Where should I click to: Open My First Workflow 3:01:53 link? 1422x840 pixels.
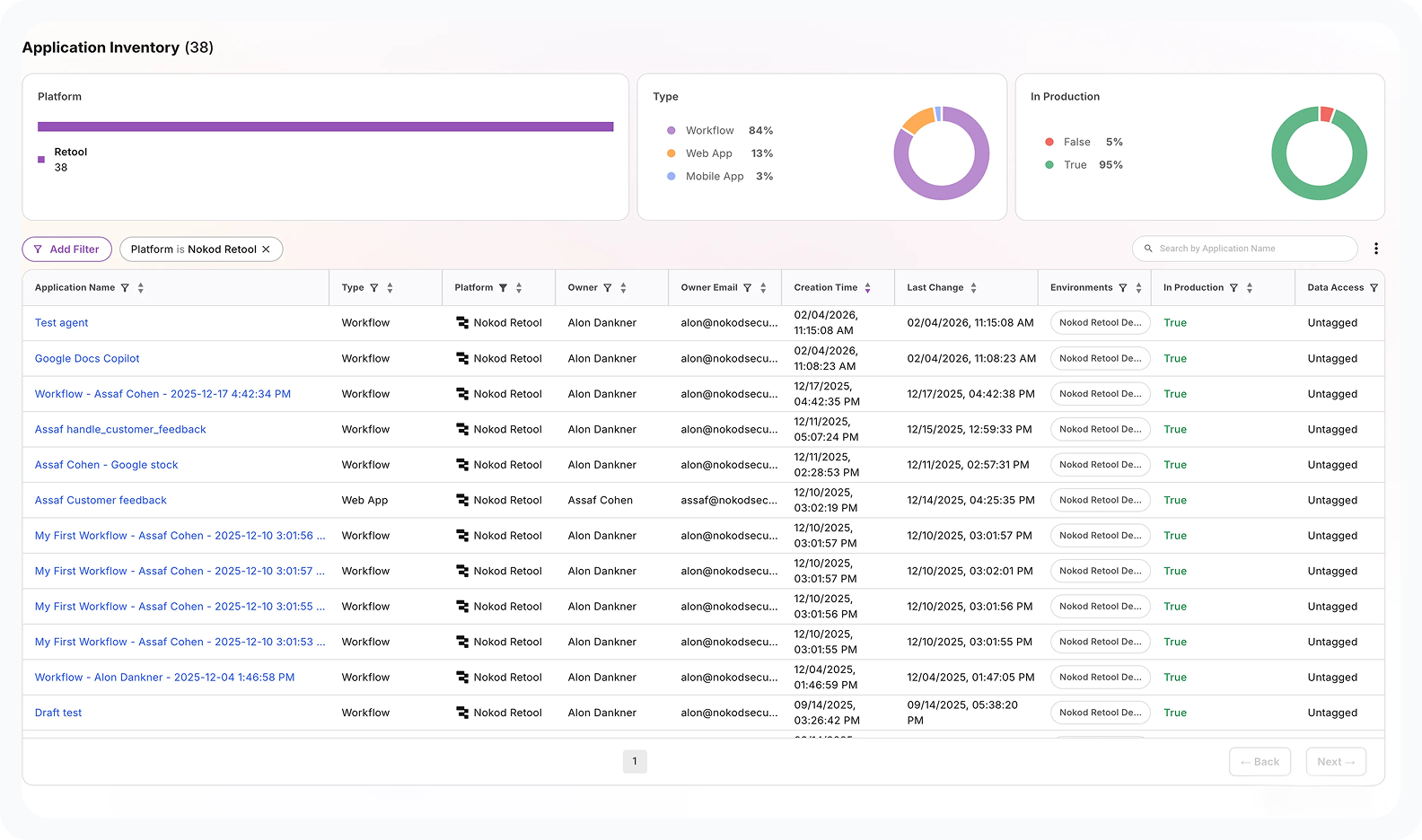pos(180,642)
